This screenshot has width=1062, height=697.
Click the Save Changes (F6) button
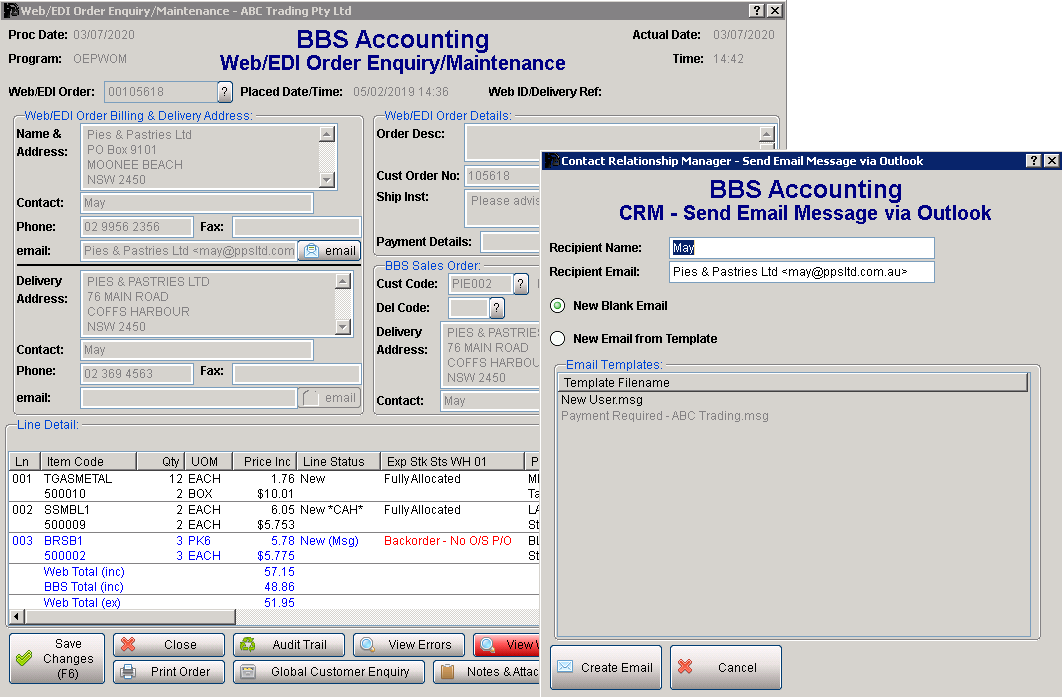coord(56,659)
